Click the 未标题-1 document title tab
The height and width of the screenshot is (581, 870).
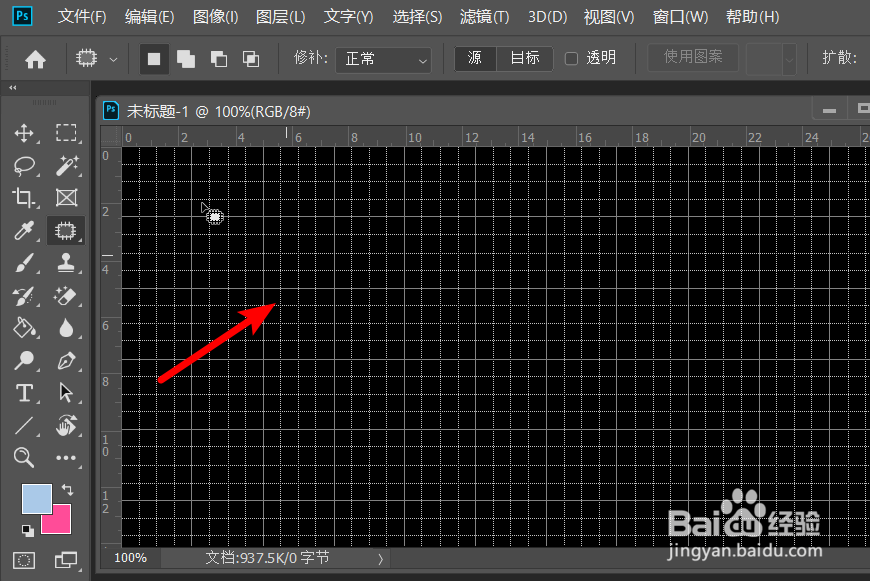coord(218,112)
